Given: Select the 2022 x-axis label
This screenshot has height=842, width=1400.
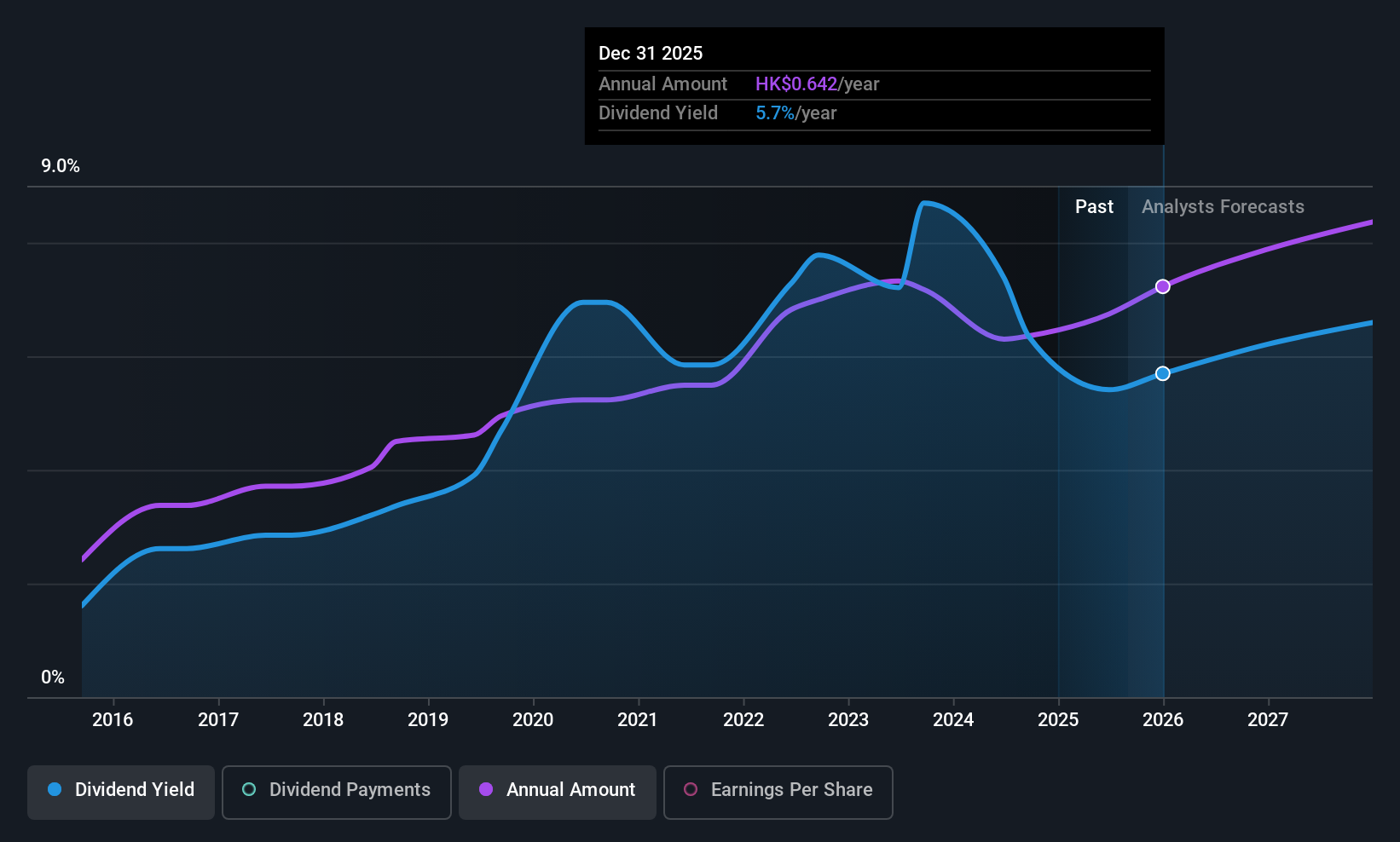Looking at the screenshot, I should click(x=743, y=719).
